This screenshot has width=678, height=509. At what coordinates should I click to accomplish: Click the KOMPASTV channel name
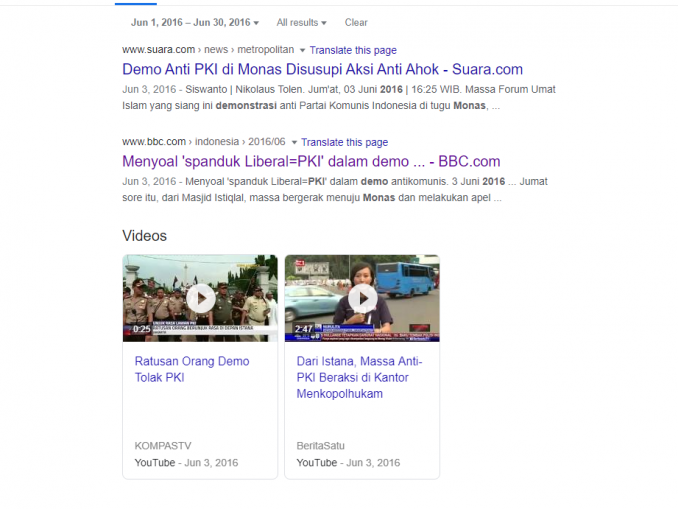[163, 446]
